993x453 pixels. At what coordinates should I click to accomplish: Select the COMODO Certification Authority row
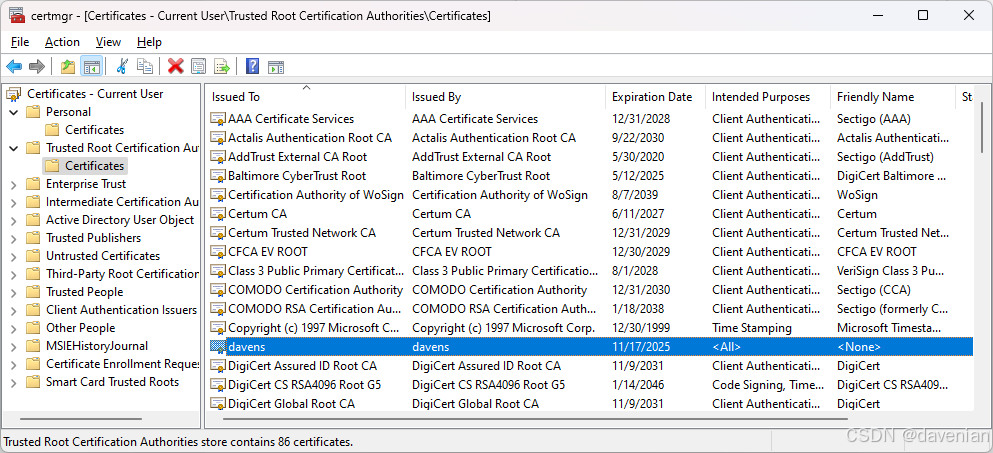click(x=590, y=290)
